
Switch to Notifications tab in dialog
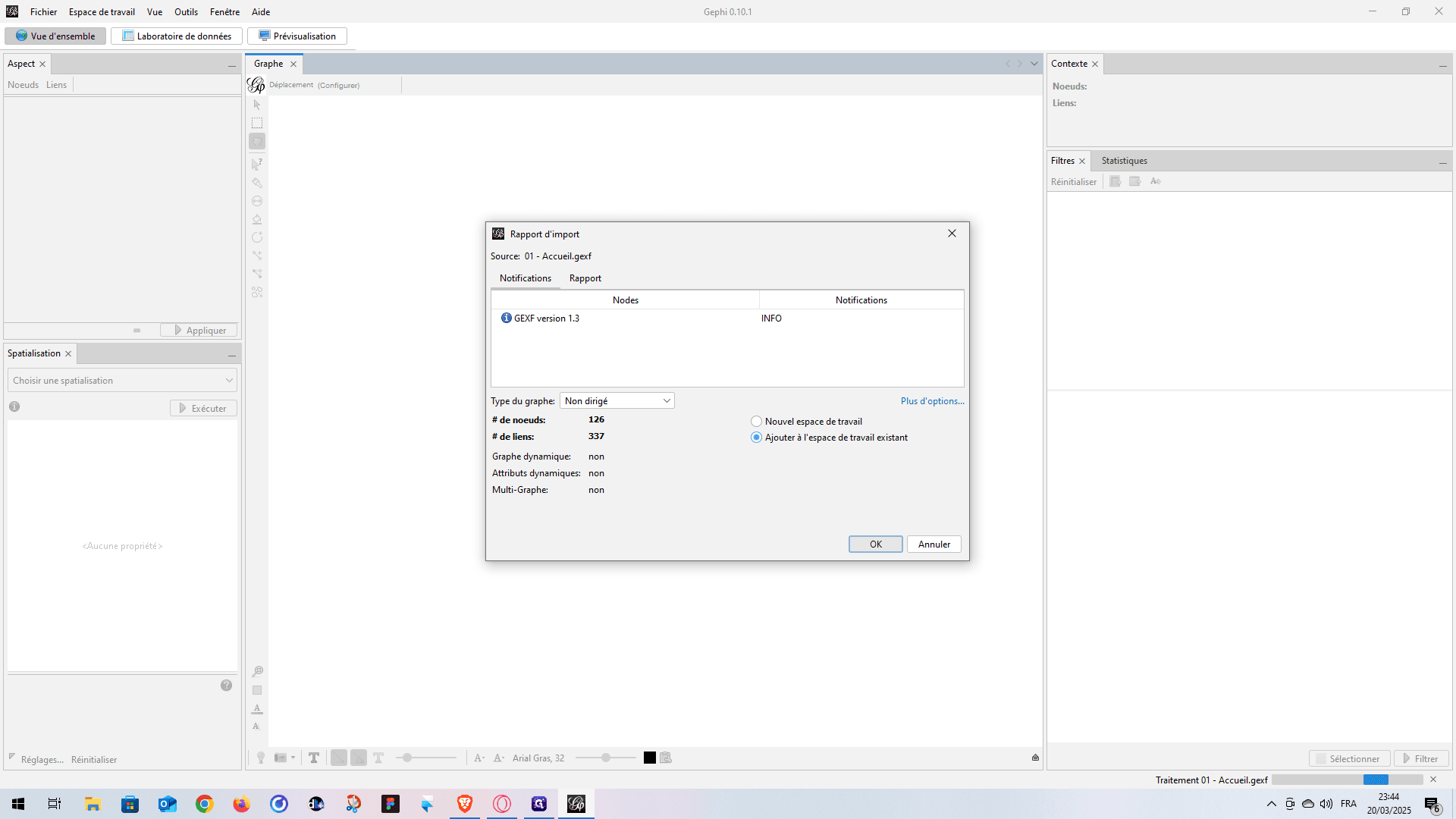point(526,278)
